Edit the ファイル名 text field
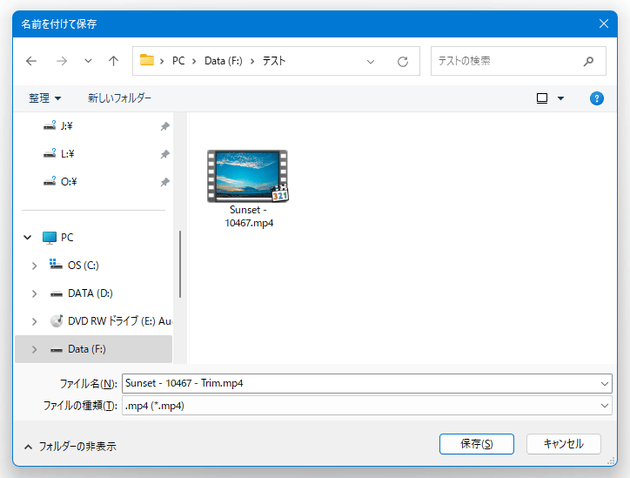 [x=360, y=383]
